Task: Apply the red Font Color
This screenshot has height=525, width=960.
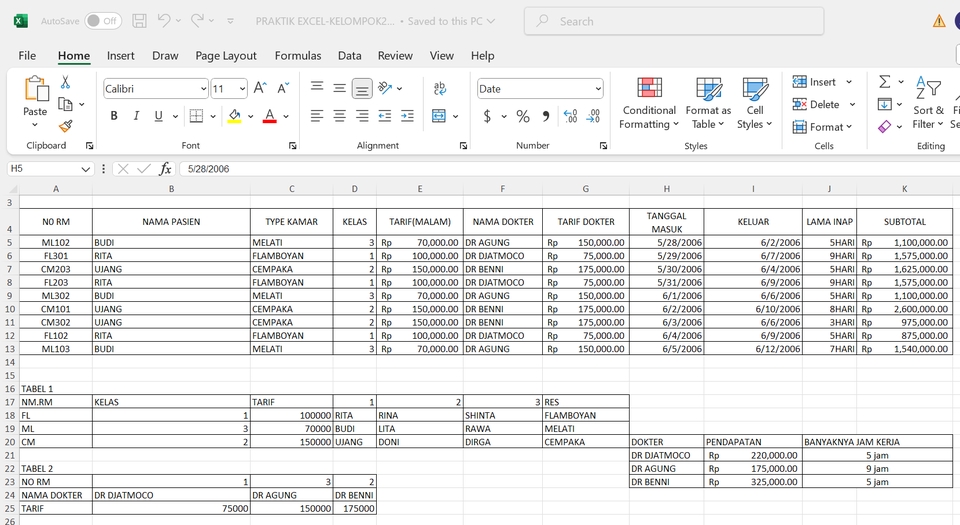Action: pos(269,116)
